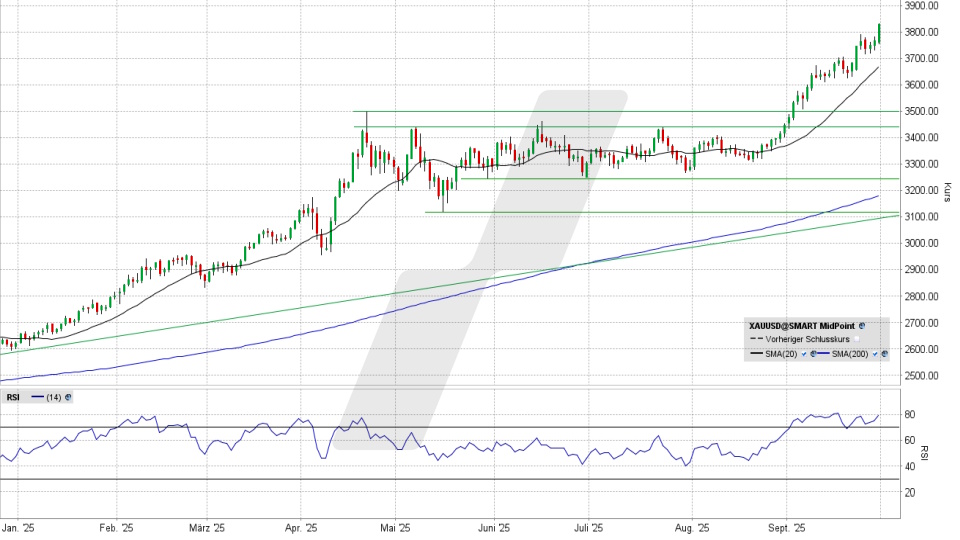Viewport: 960px width, 540px height.
Task: Click the XAUUSD@SMART MidPoint legend title
Action: coord(802,326)
